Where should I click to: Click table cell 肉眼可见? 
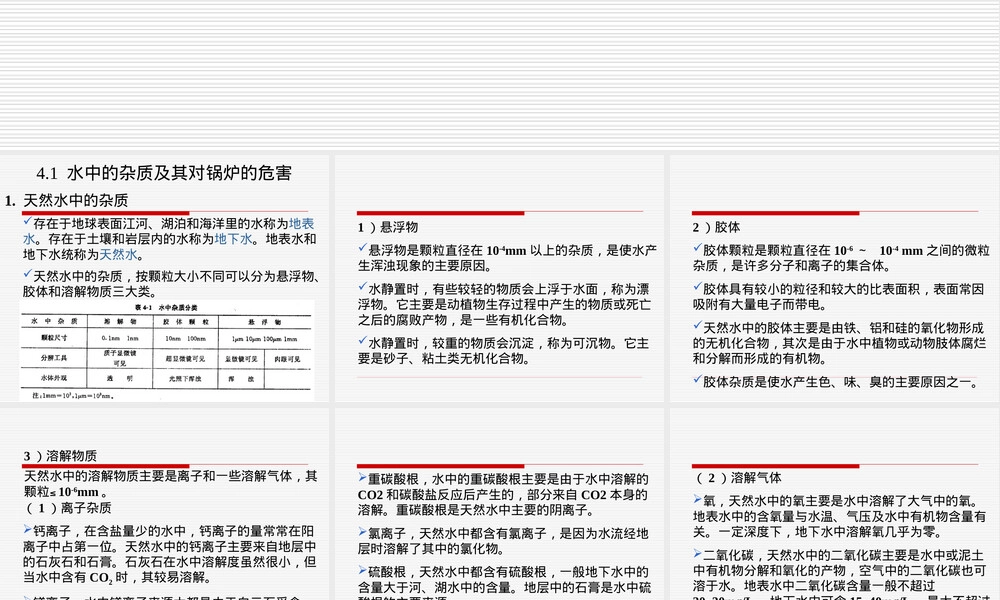coord(287,359)
